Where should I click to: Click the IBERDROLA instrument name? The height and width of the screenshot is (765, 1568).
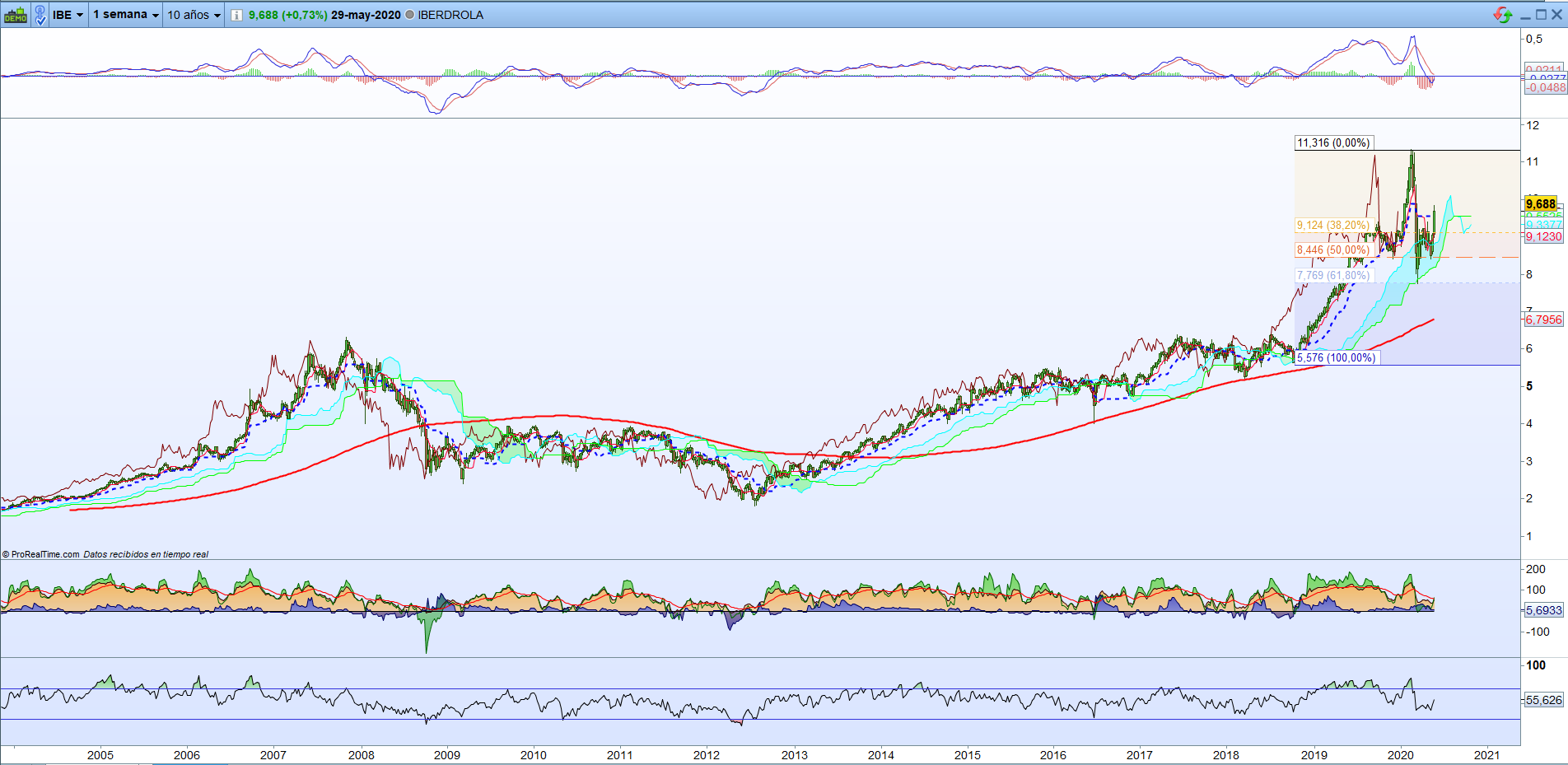pyautogui.click(x=450, y=15)
